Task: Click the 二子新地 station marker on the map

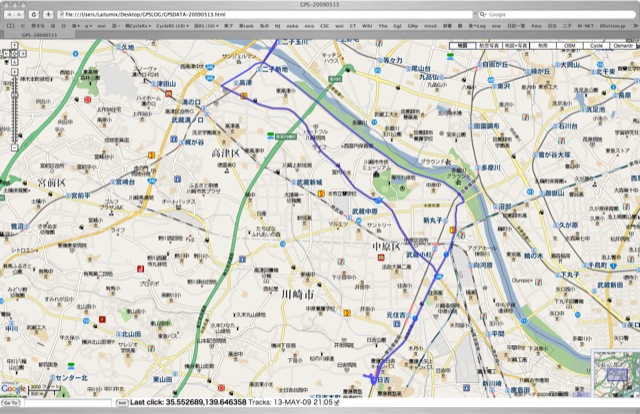Action: coord(259,70)
